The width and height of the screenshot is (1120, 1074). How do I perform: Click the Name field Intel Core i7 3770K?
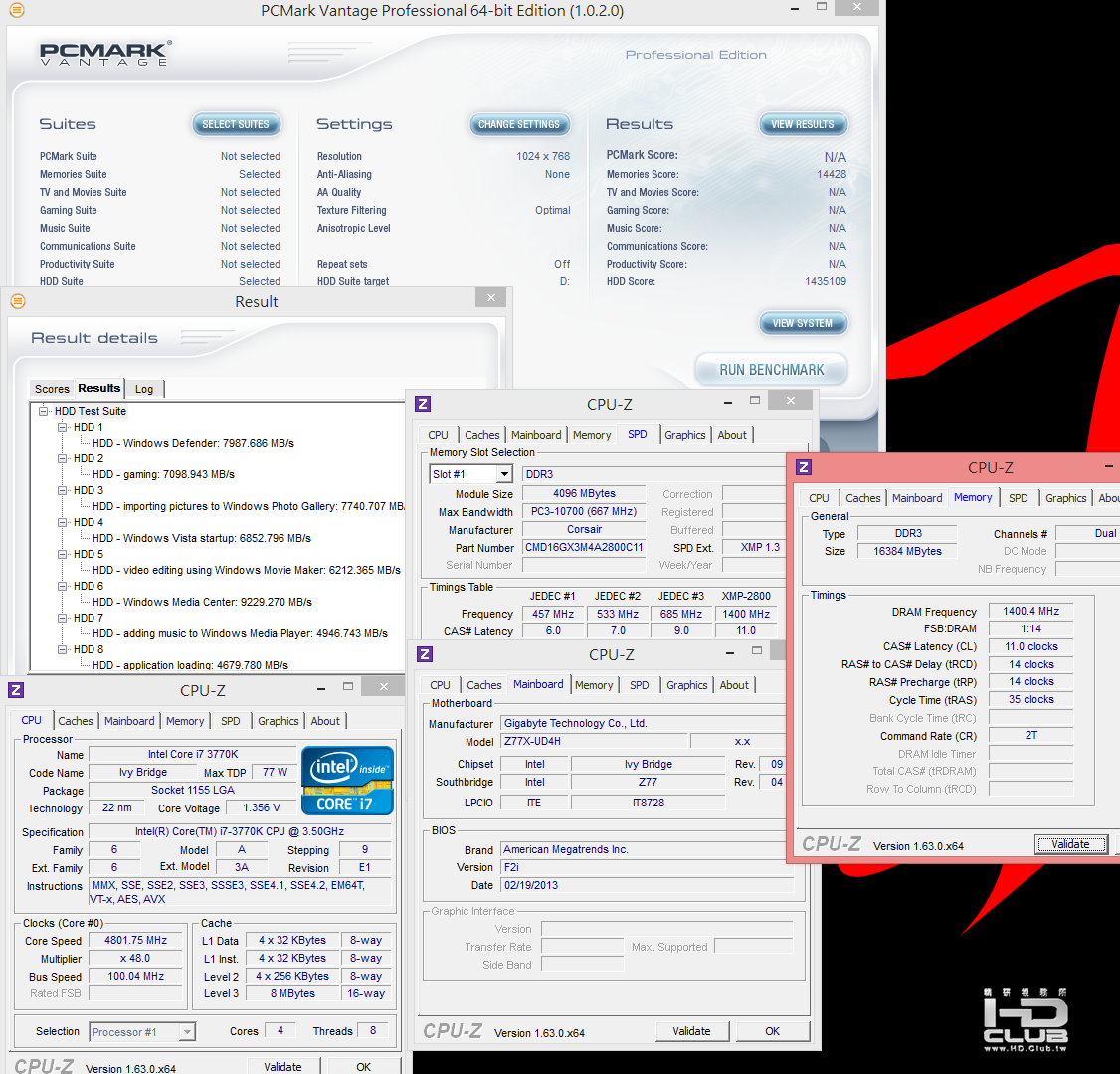193,754
